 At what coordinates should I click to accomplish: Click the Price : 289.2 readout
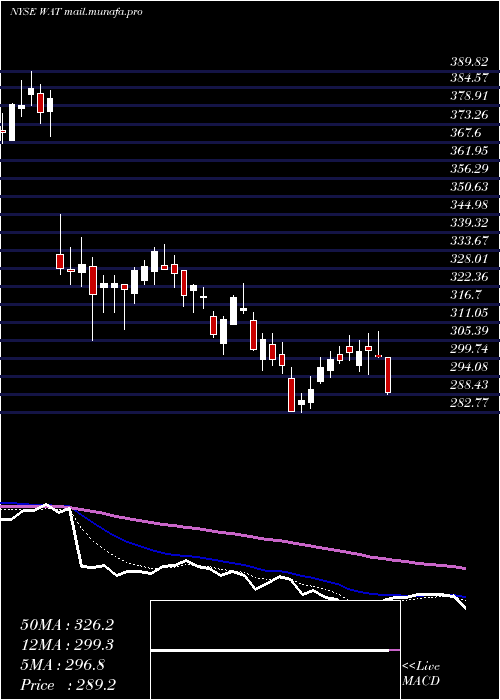68,685
